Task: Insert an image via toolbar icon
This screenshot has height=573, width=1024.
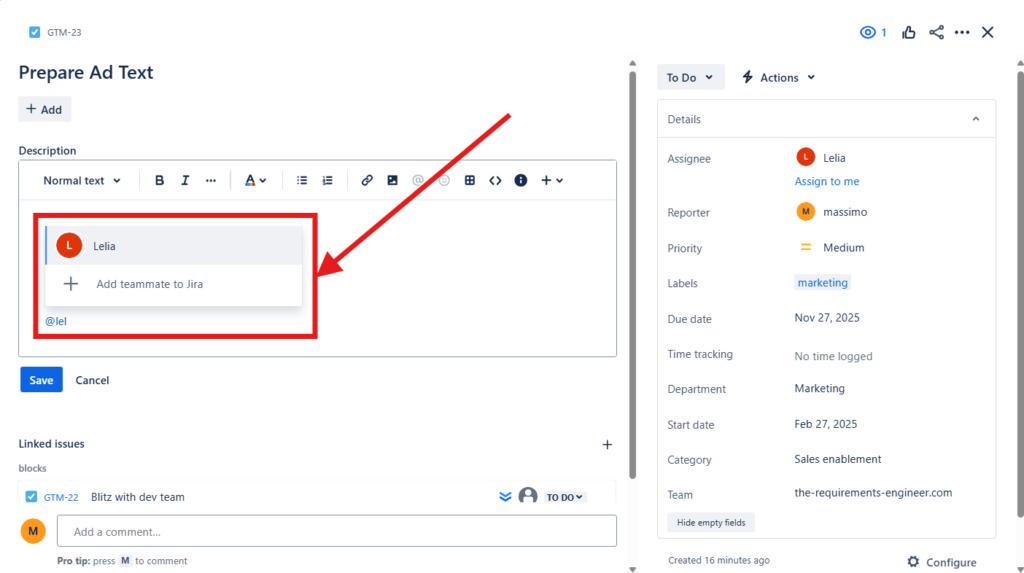Action: tap(392, 181)
